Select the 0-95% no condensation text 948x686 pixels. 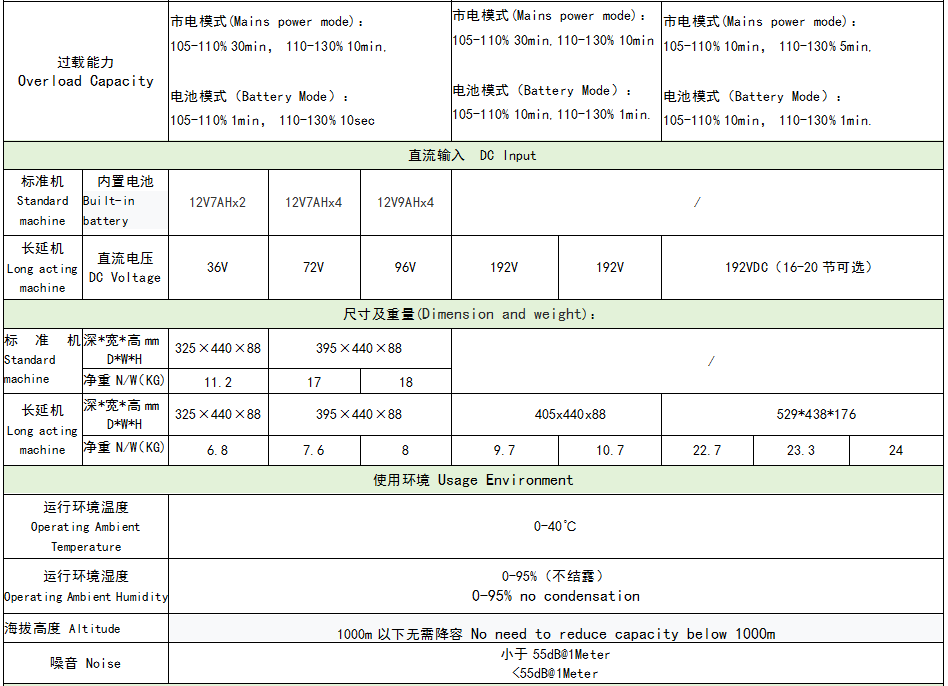click(555, 596)
